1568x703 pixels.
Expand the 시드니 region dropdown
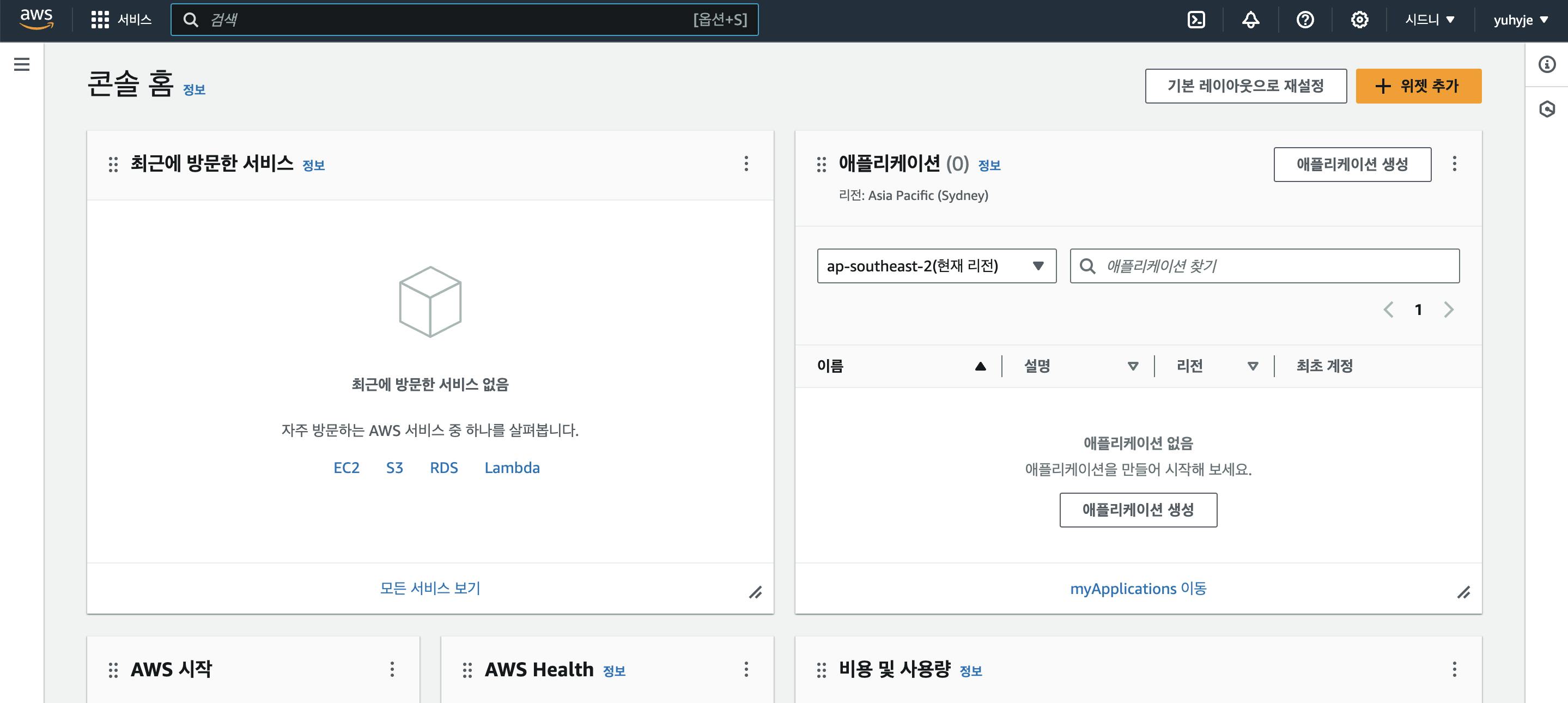[x=1430, y=20]
